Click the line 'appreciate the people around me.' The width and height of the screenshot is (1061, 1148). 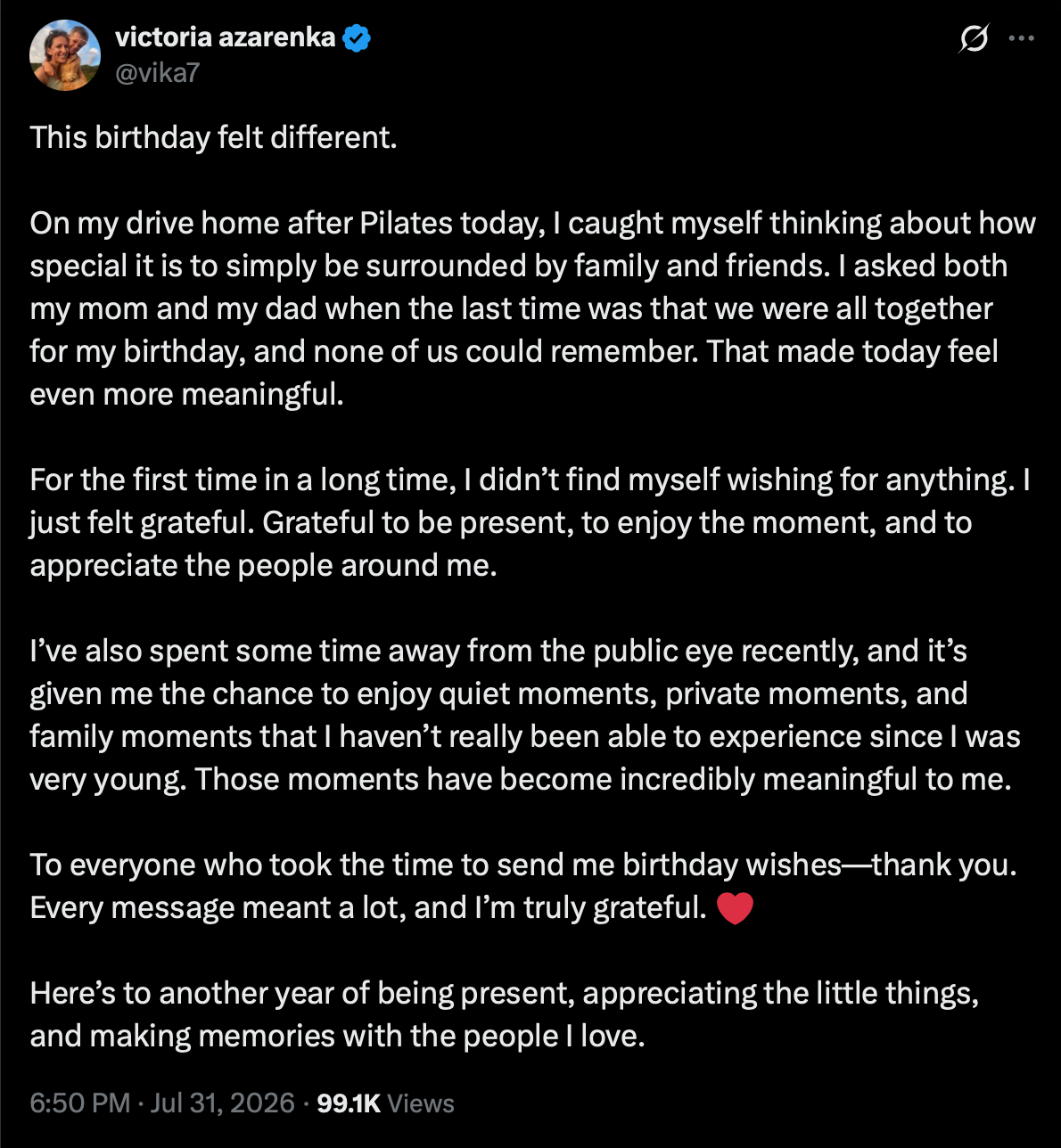pyautogui.click(x=263, y=565)
